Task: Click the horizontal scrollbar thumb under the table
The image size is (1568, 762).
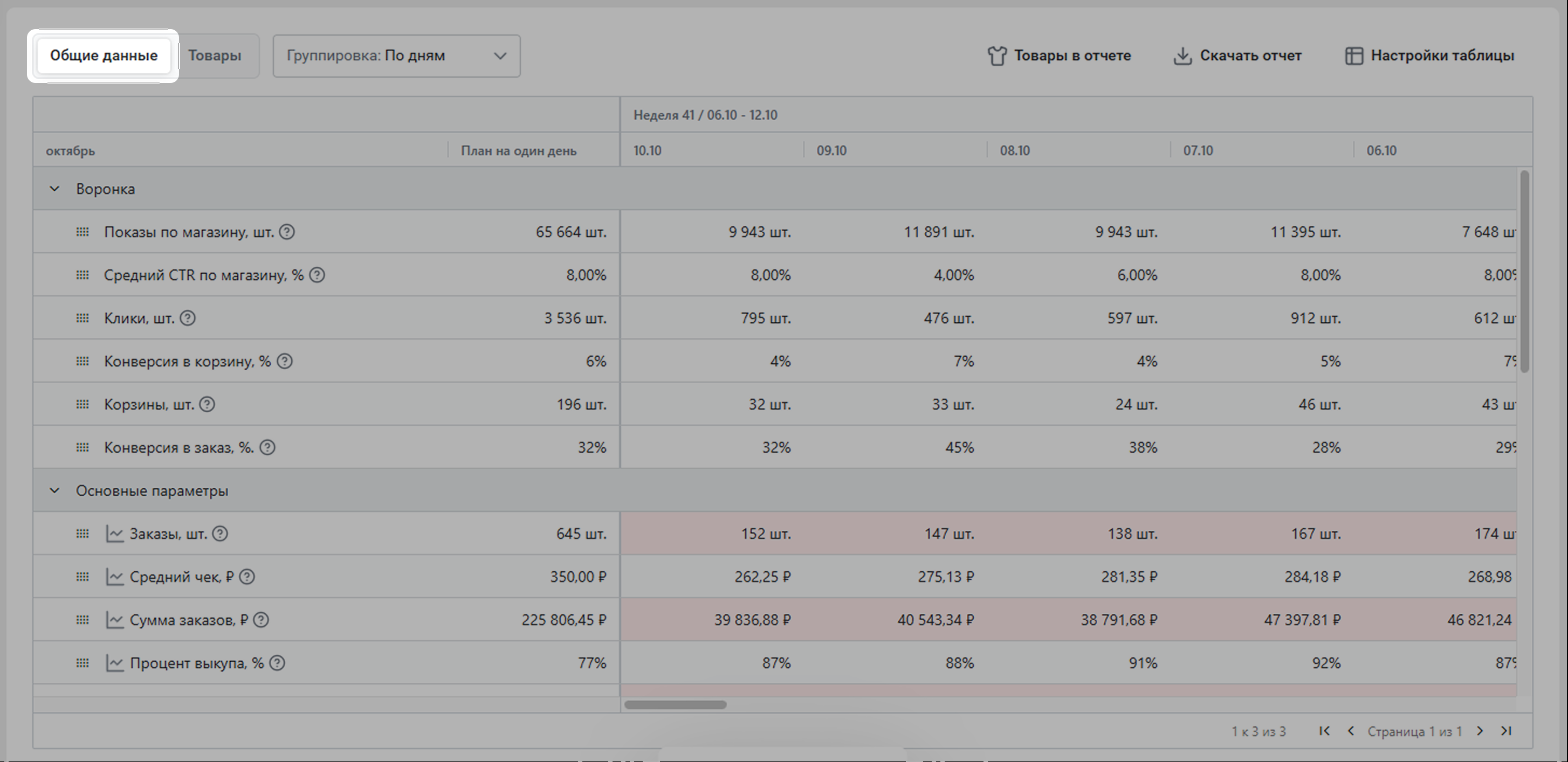Action: tap(675, 705)
